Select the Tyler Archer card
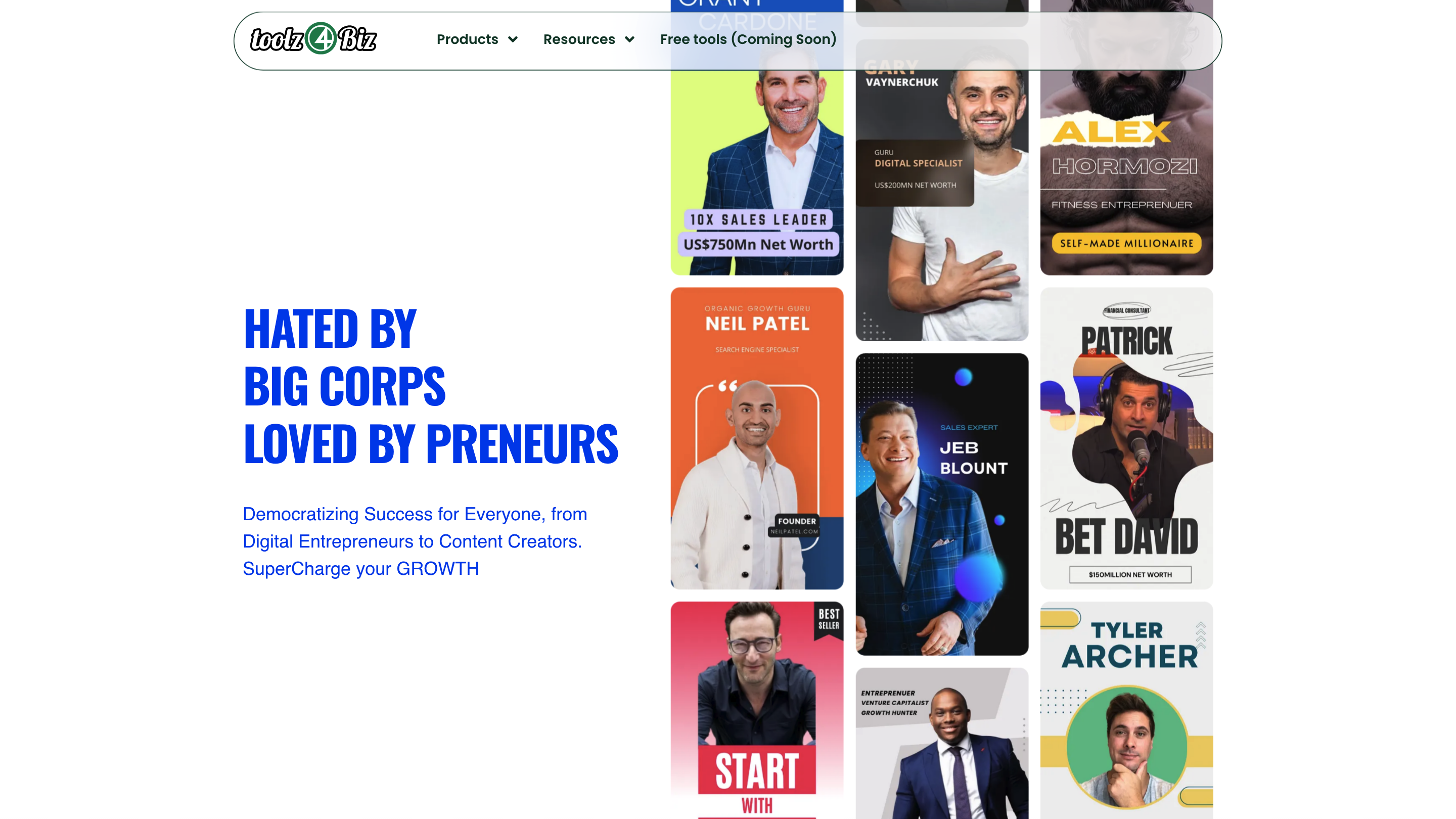 [x=1126, y=710]
